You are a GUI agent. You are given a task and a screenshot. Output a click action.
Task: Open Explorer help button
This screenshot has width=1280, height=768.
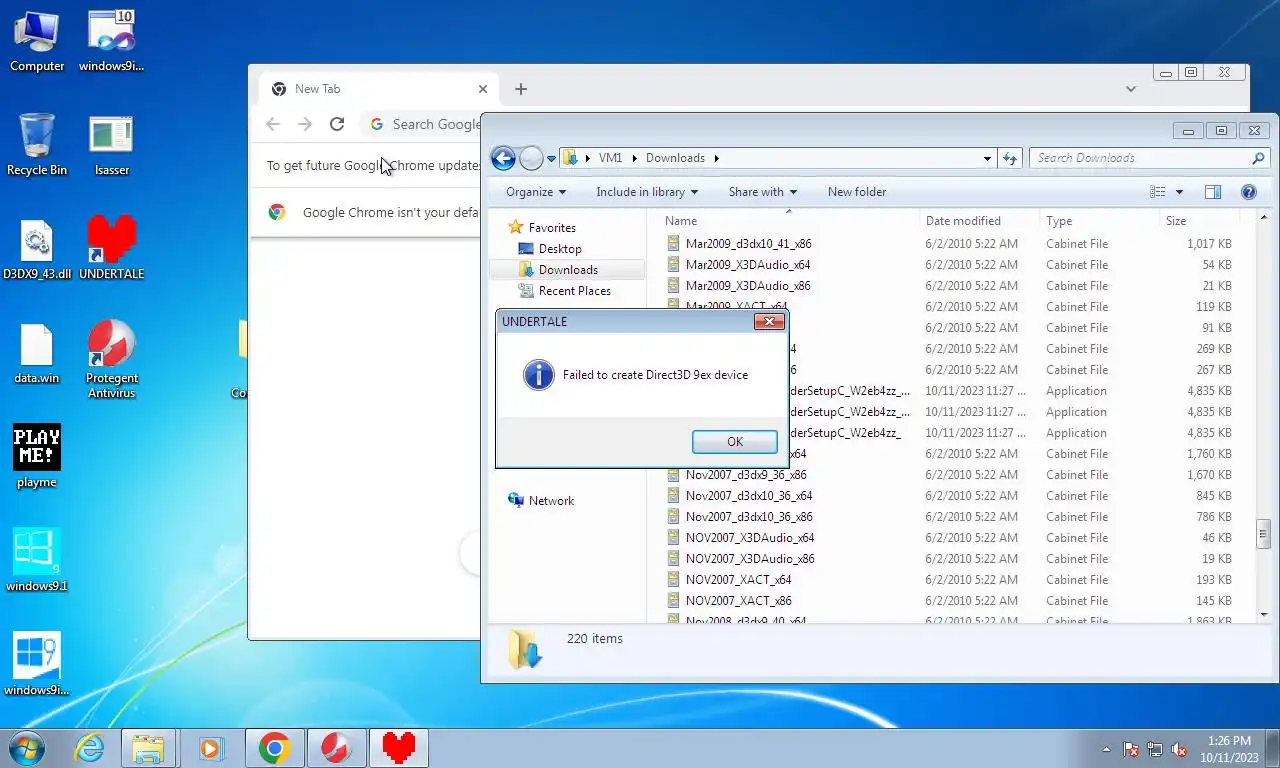[1248, 192]
